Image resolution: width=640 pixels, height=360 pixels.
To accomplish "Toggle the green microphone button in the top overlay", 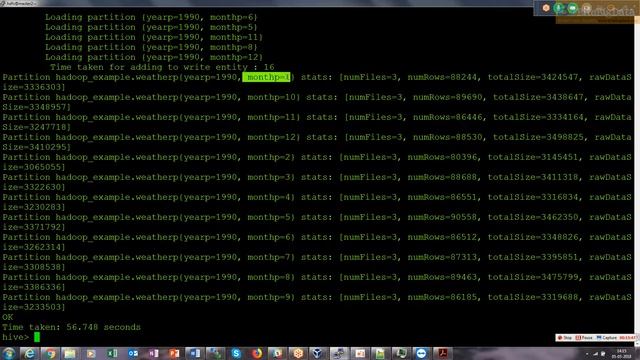I will 559,8.
